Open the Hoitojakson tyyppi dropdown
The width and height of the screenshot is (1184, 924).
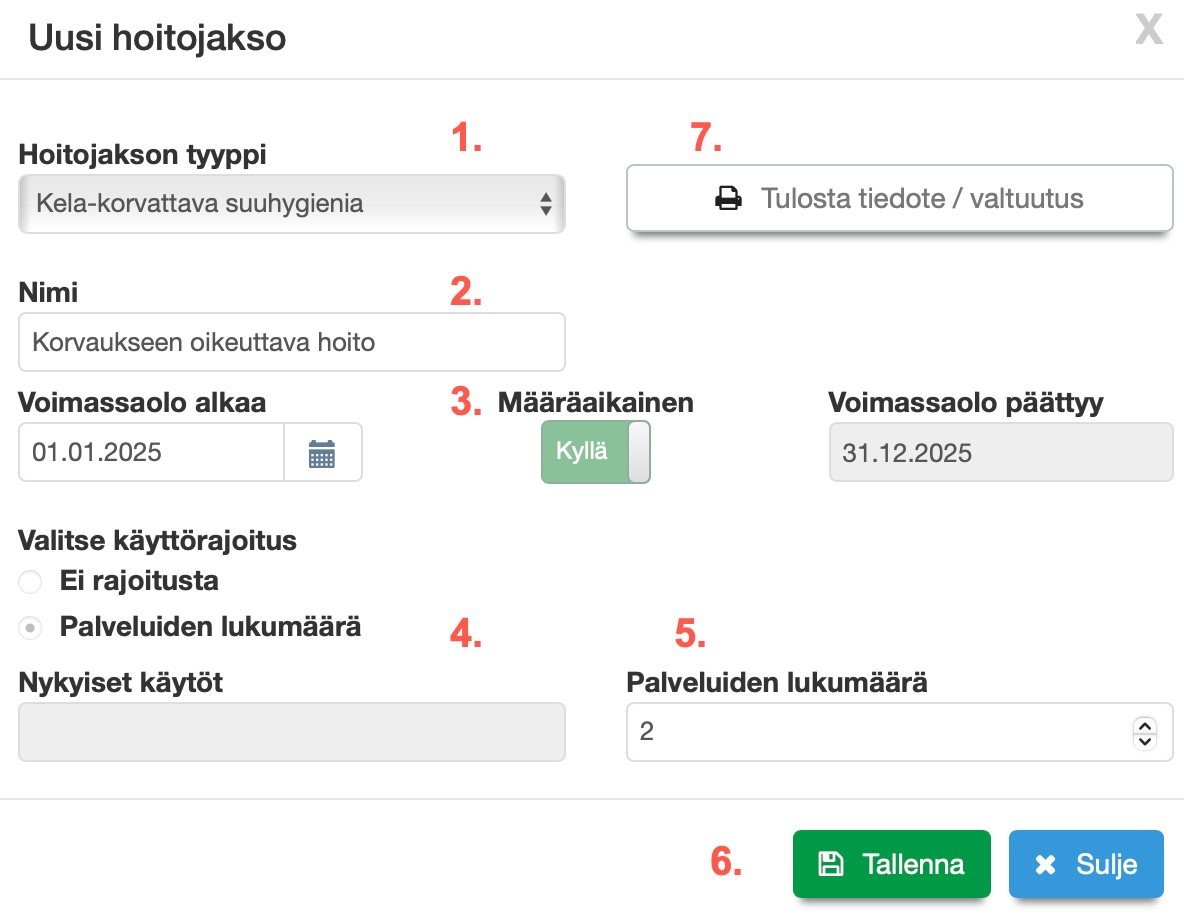[291, 204]
